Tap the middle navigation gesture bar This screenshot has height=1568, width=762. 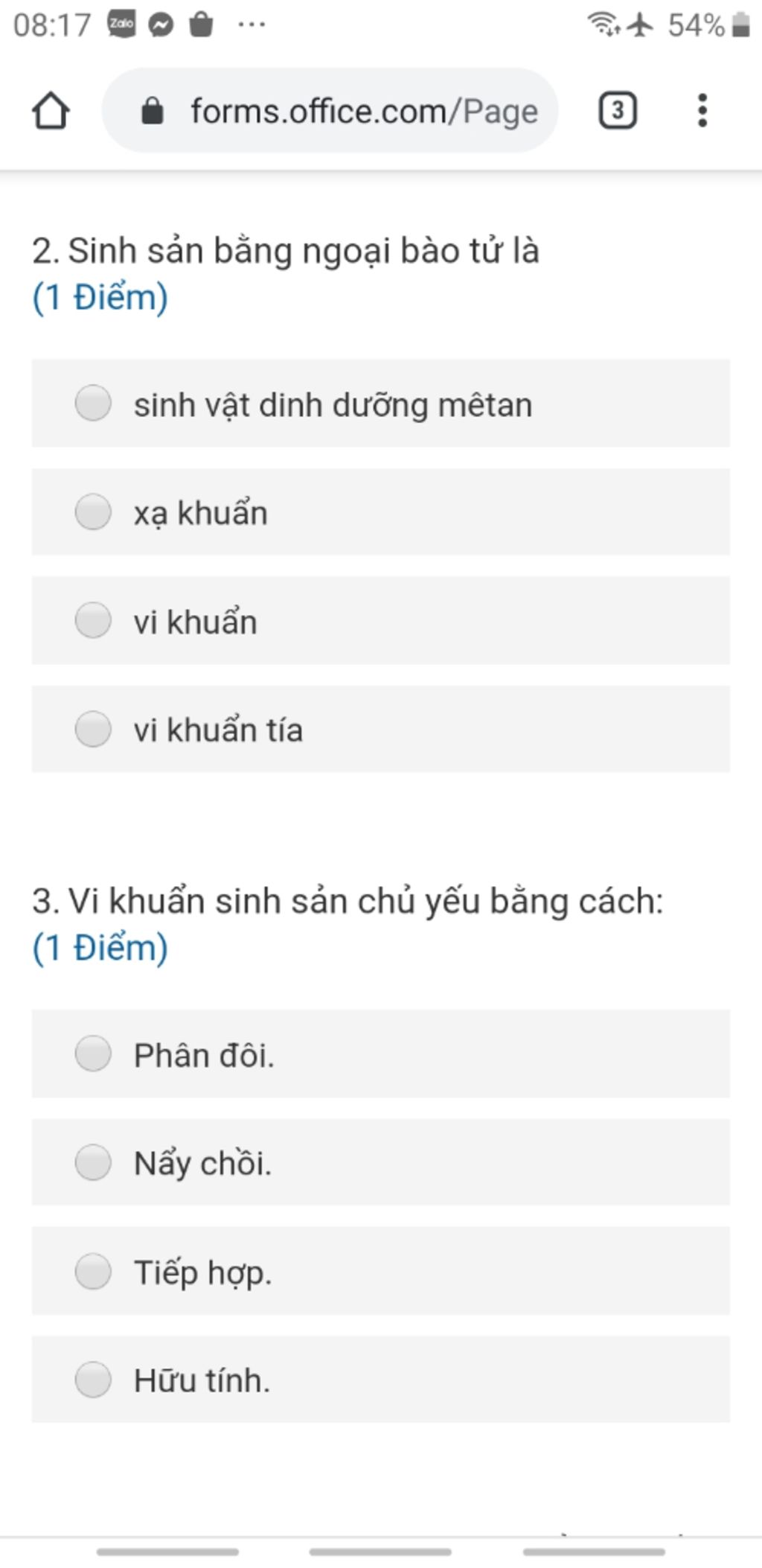click(x=380, y=1552)
